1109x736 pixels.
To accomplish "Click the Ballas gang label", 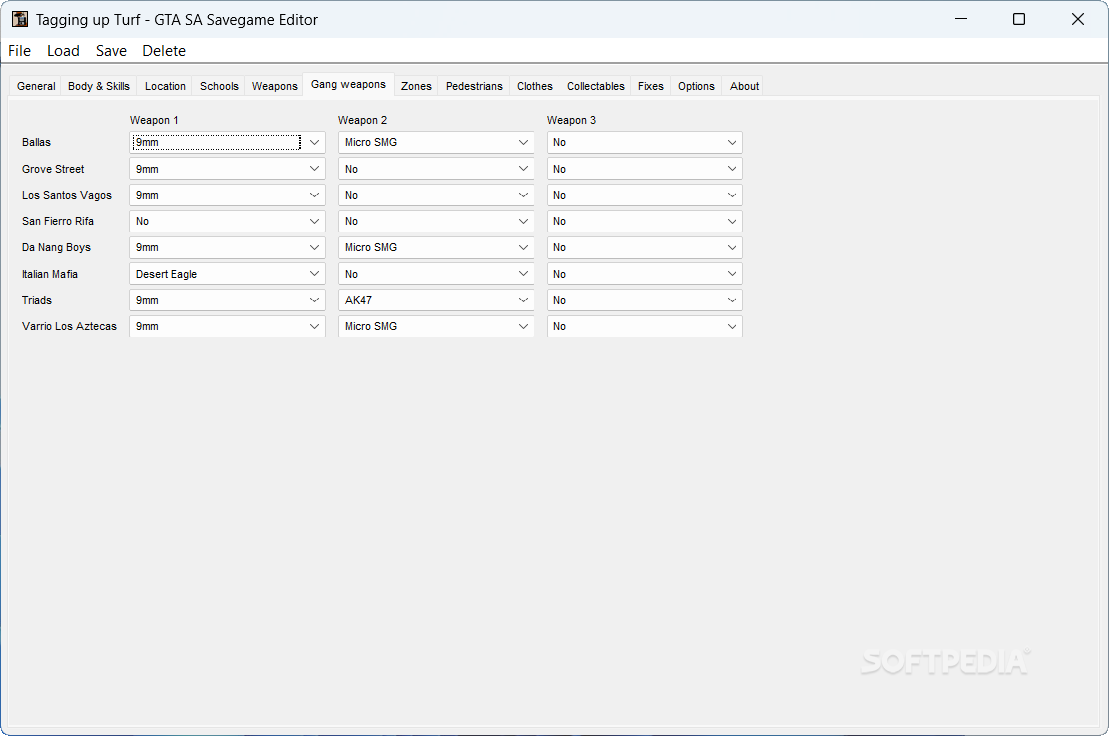I will click(36, 143).
